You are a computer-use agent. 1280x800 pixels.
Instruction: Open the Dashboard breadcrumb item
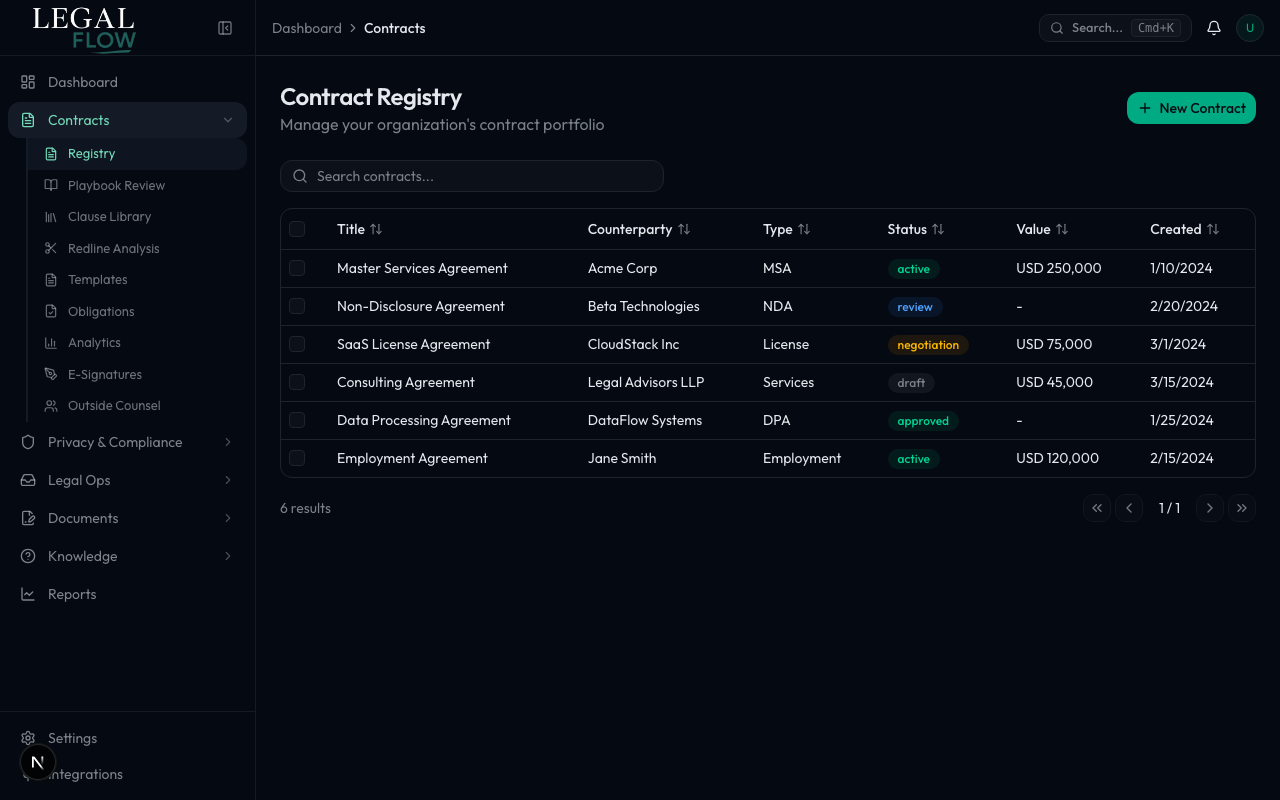(307, 28)
